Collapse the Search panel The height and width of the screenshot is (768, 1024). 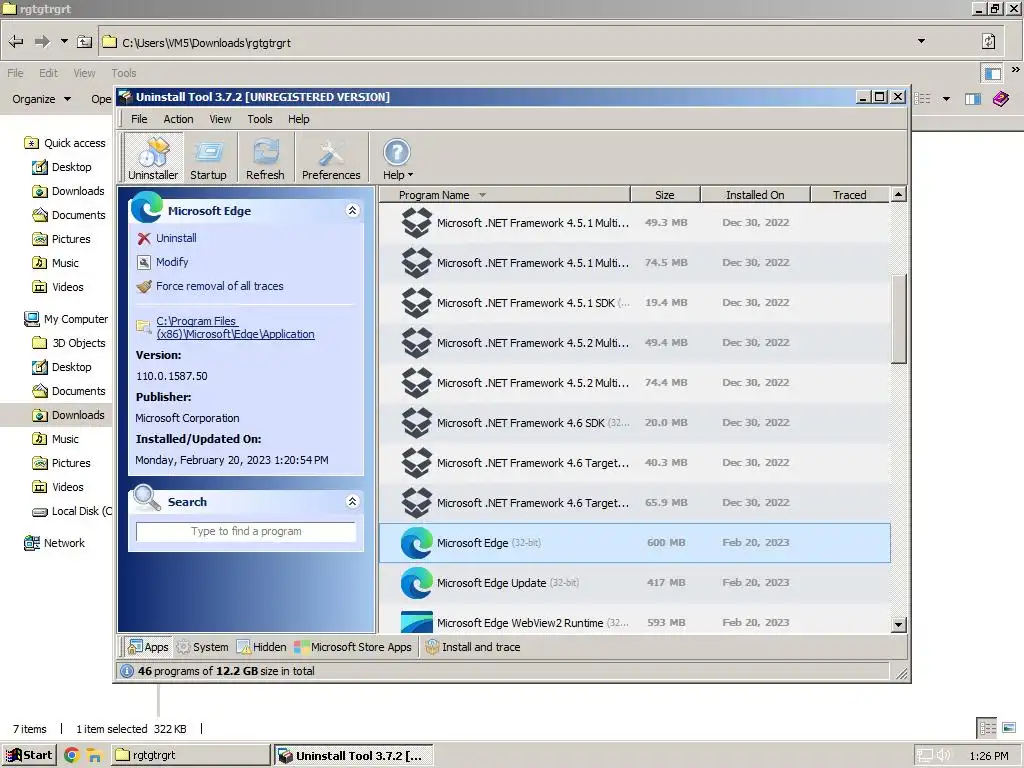(352, 502)
